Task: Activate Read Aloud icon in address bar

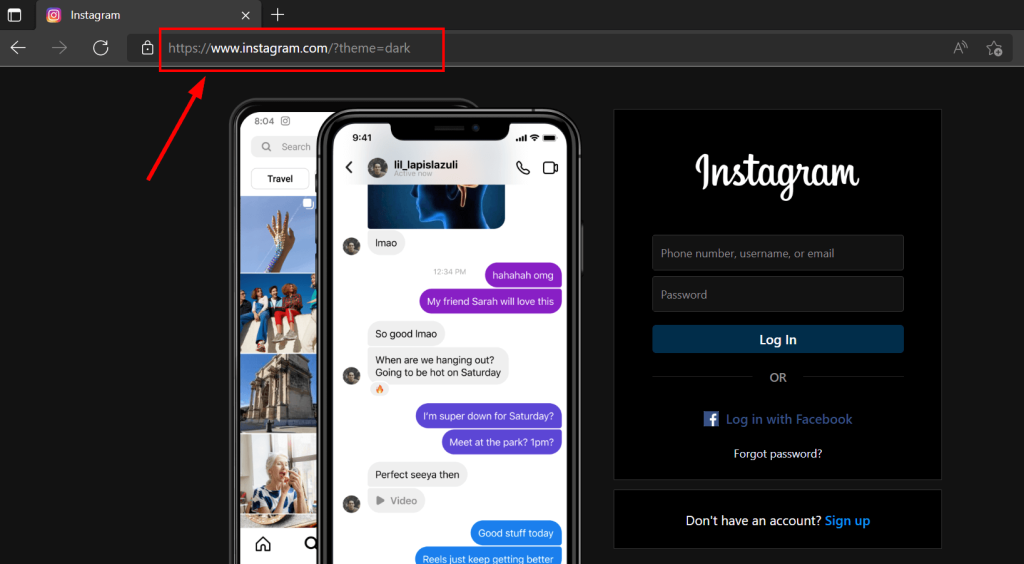Action: click(x=960, y=48)
